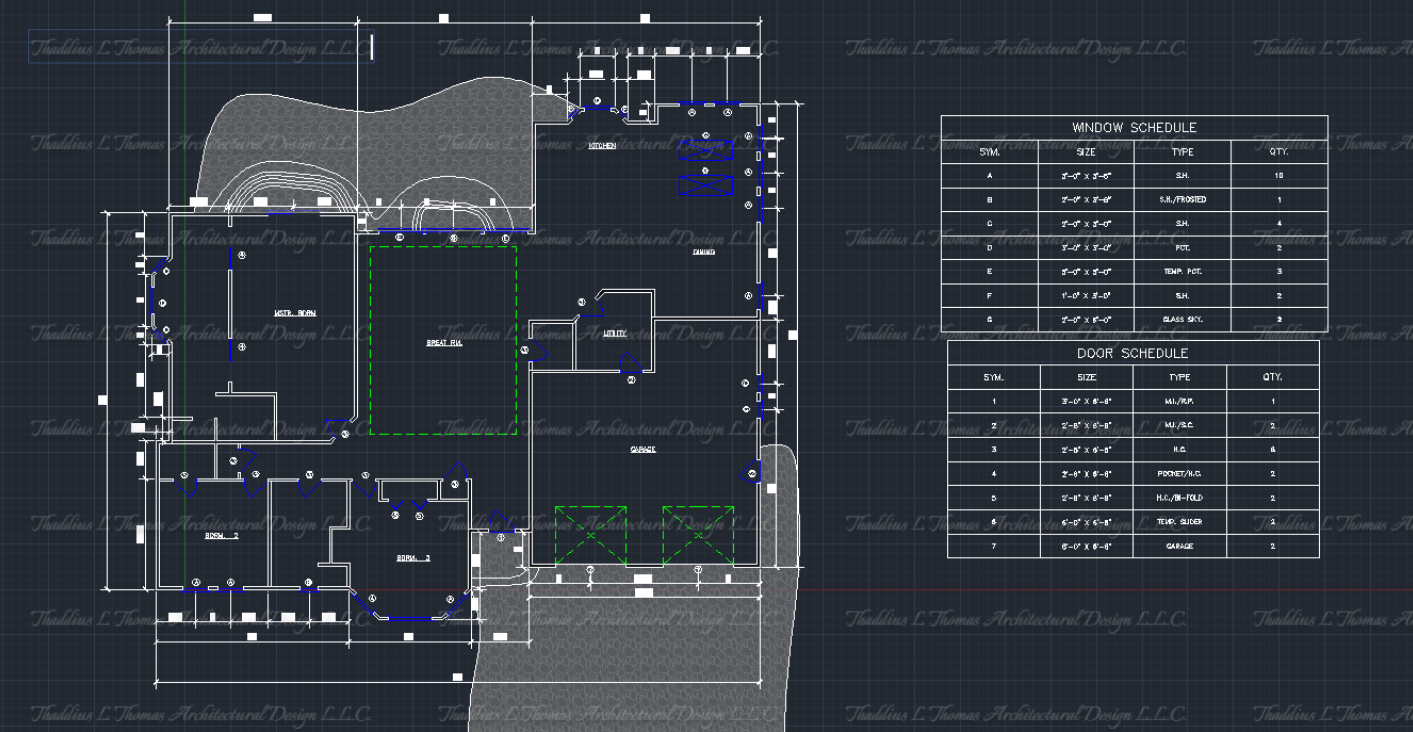The height and width of the screenshot is (732, 1413).
Task: Pick the BDRM. 3 room label
Action: click(x=413, y=558)
